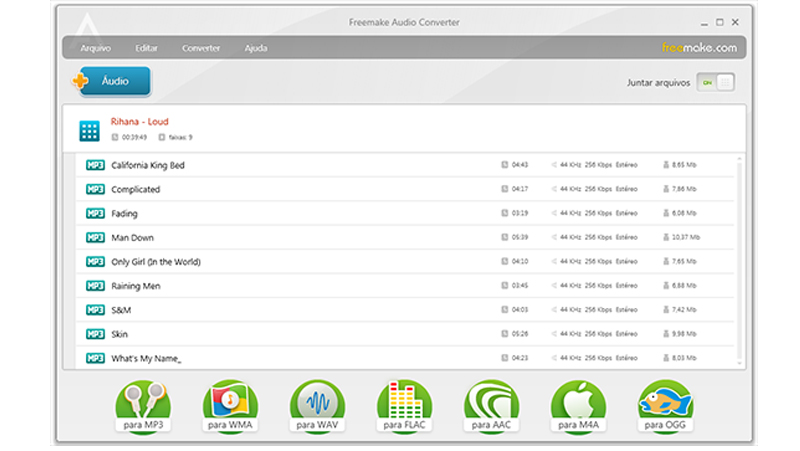This screenshot has width=800, height=451.
Task: Open the Editar menu
Action: (146, 48)
